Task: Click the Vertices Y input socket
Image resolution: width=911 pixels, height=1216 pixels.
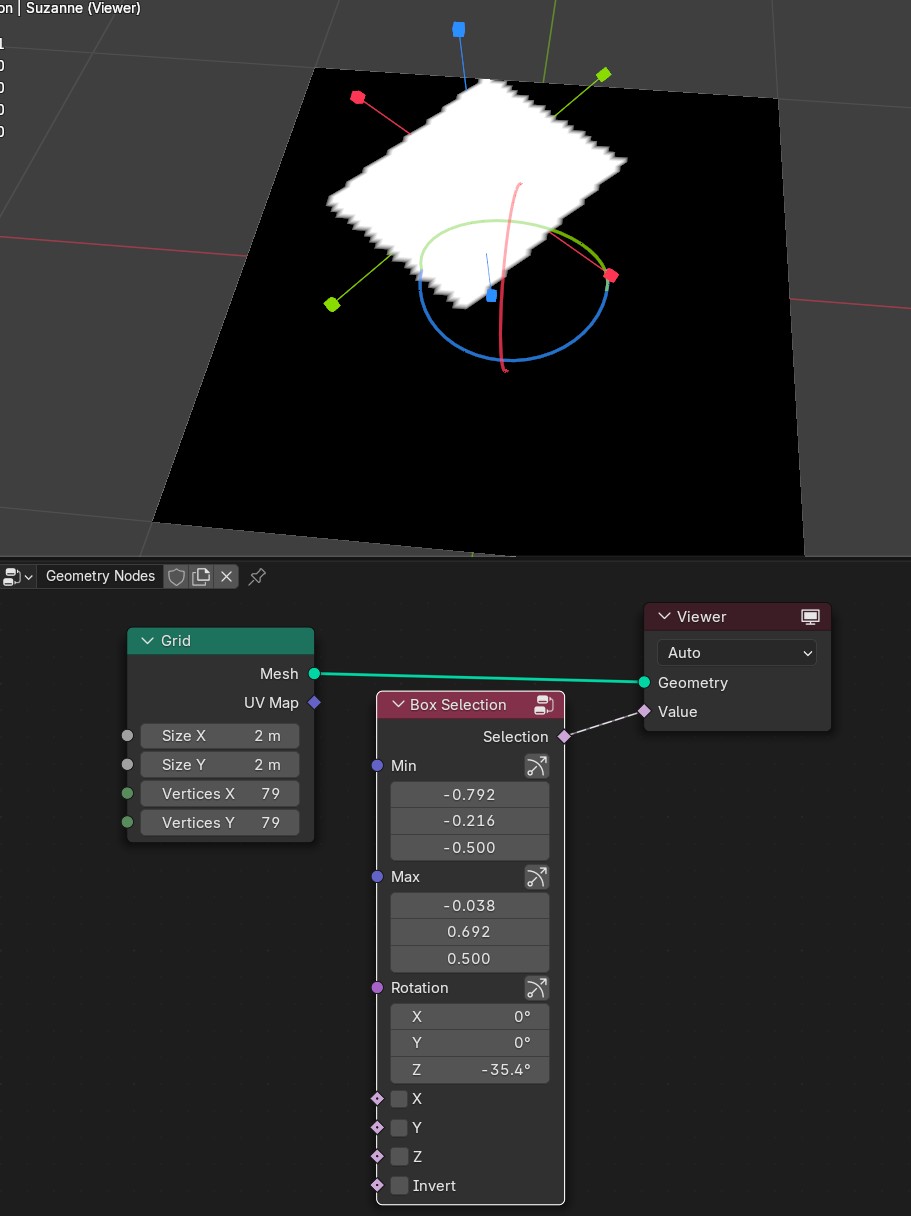Action: pos(127,823)
